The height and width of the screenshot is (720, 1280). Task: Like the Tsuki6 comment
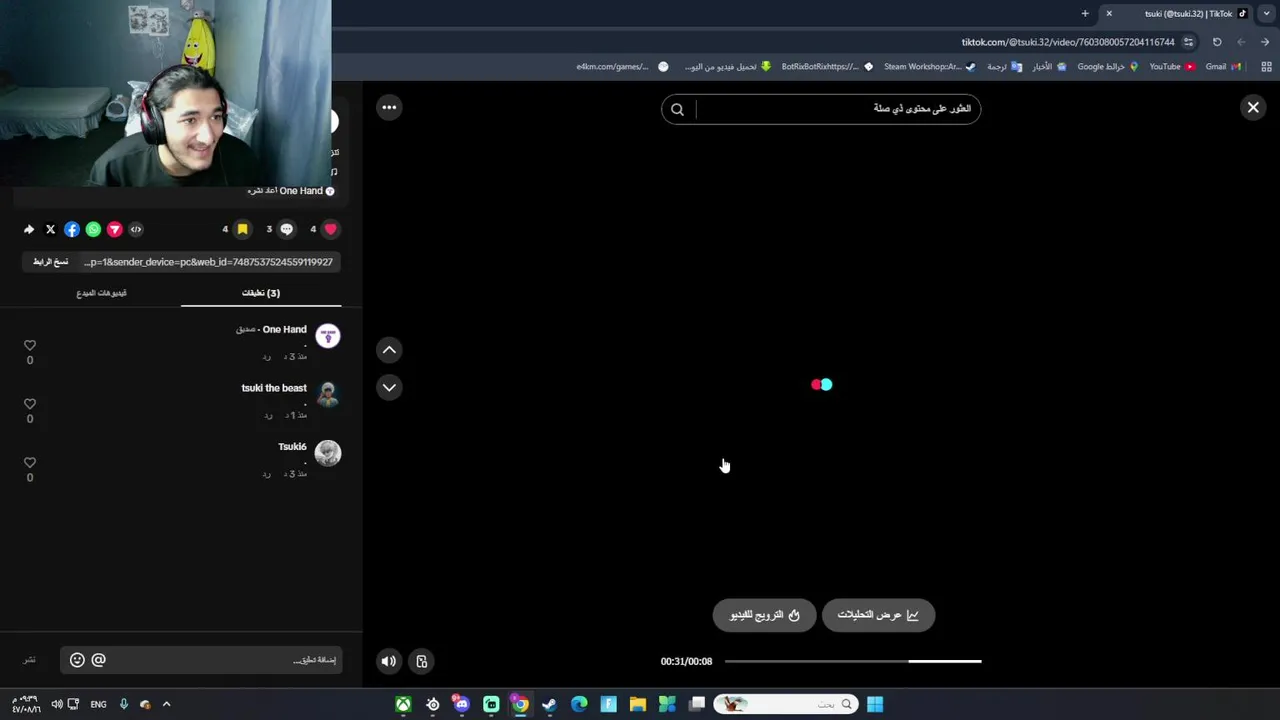coord(30,463)
